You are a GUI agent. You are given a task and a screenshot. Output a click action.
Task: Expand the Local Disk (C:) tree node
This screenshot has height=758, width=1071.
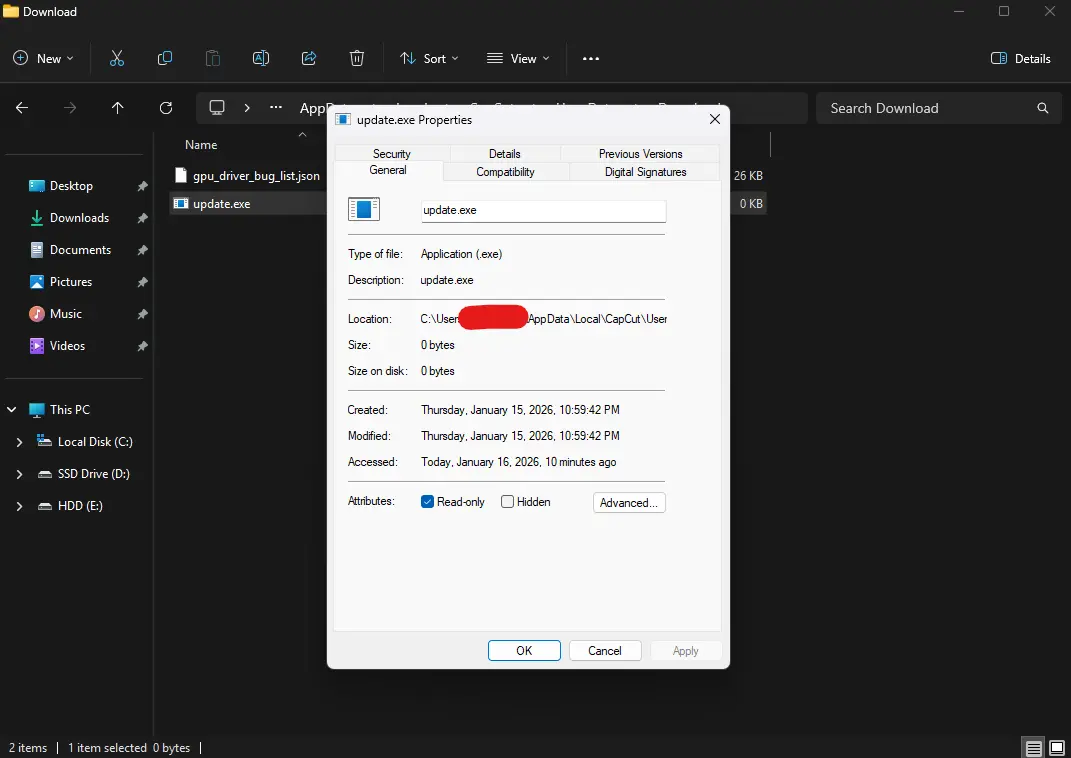(19, 443)
